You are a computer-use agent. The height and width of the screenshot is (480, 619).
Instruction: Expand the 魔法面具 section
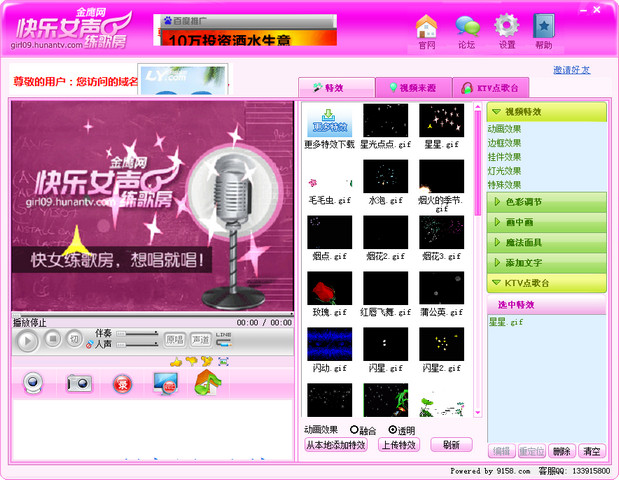pos(546,242)
